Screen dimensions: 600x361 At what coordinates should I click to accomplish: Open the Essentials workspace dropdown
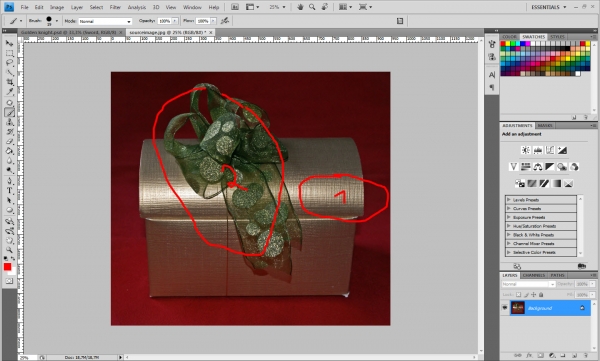coord(548,7)
